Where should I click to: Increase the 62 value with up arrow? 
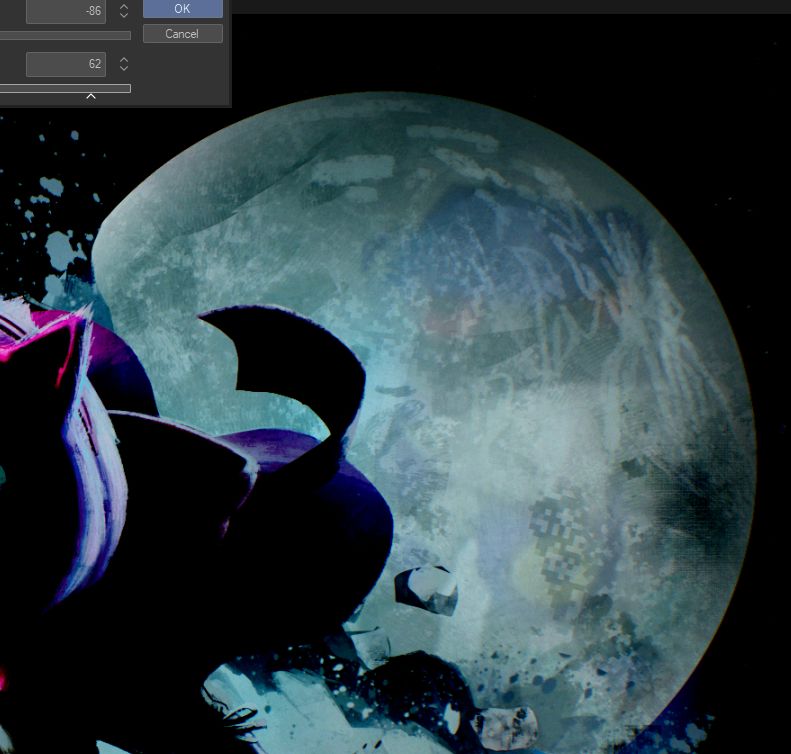(x=124, y=60)
